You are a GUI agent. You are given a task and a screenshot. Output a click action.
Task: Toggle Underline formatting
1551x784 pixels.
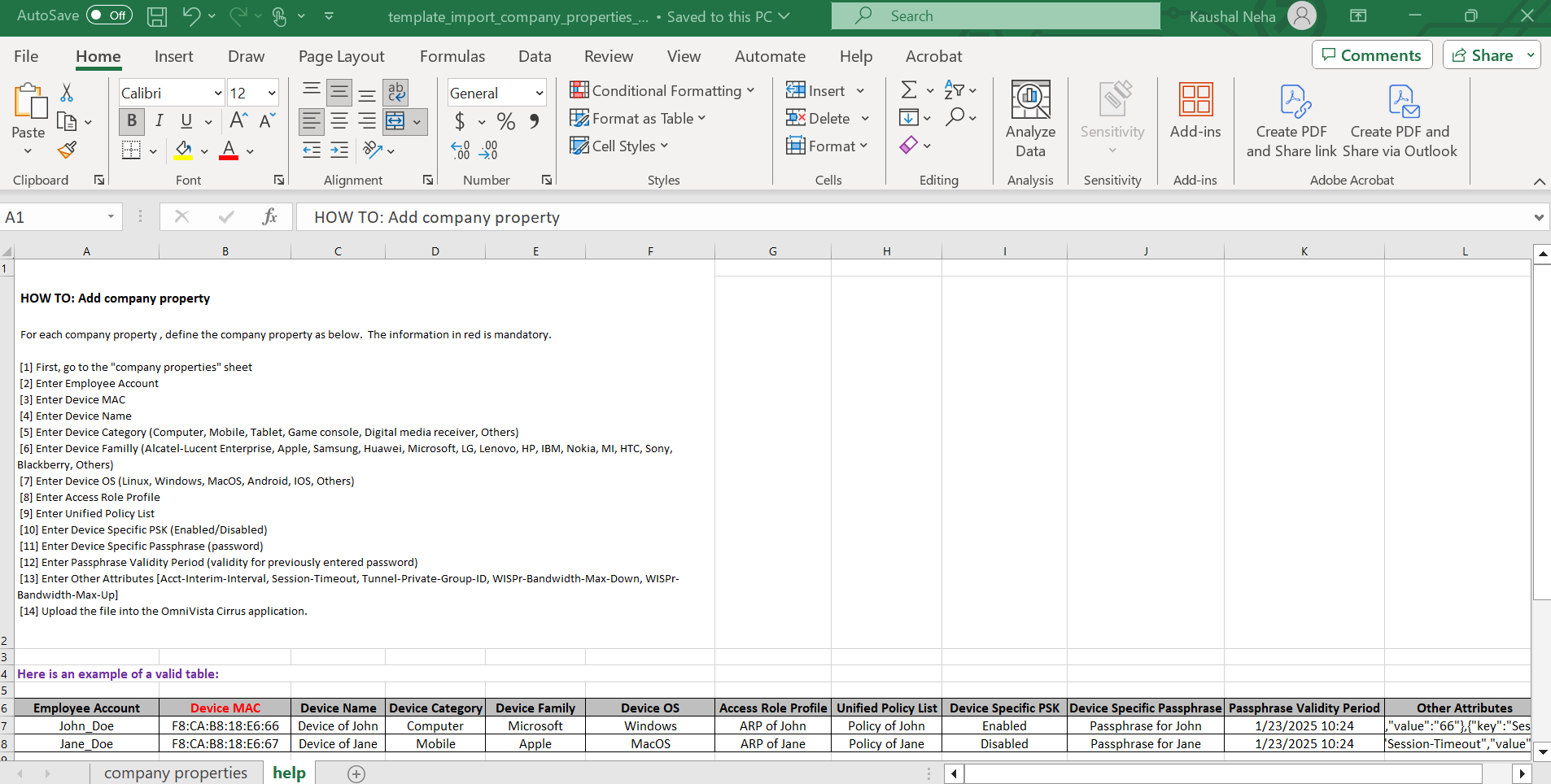click(186, 121)
